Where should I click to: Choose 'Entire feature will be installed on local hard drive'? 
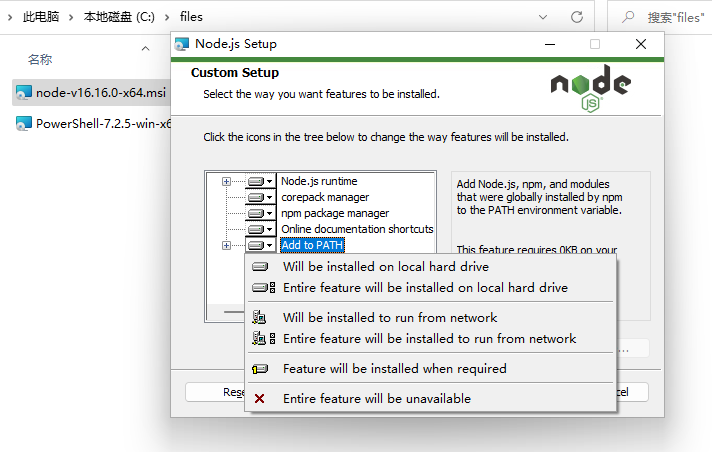[x=425, y=287]
